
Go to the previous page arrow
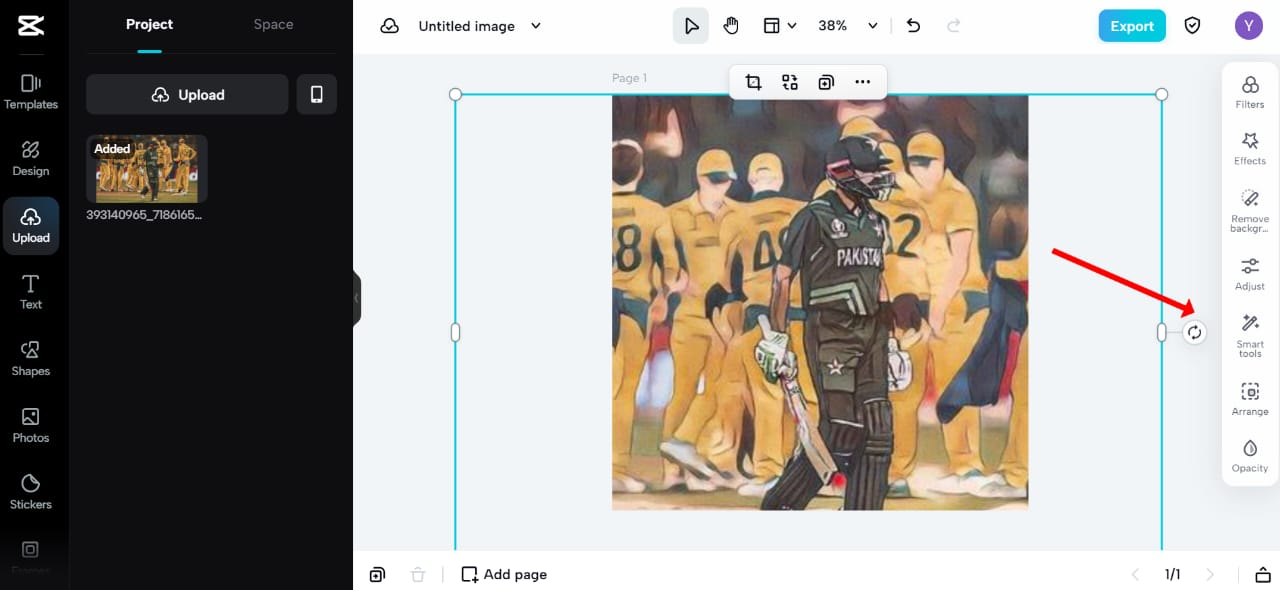pyautogui.click(x=1135, y=574)
